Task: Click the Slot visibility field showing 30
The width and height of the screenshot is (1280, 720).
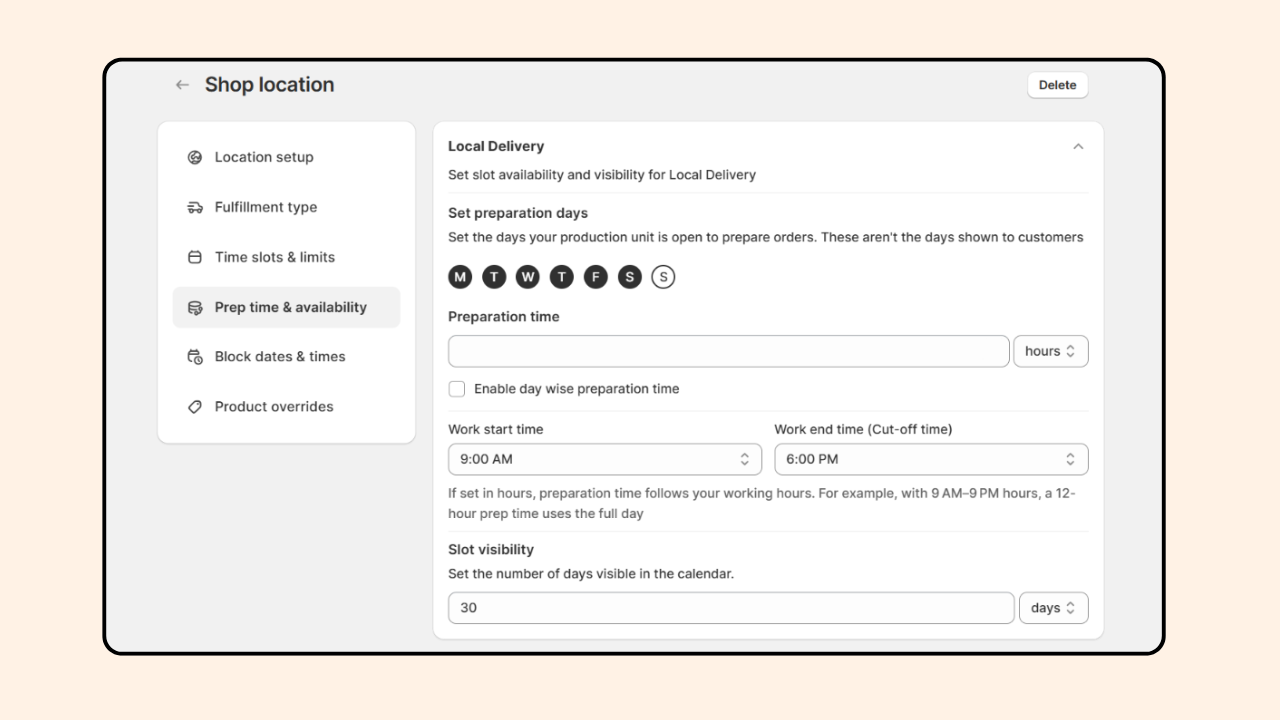Action: pyautogui.click(x=732, y=608)
